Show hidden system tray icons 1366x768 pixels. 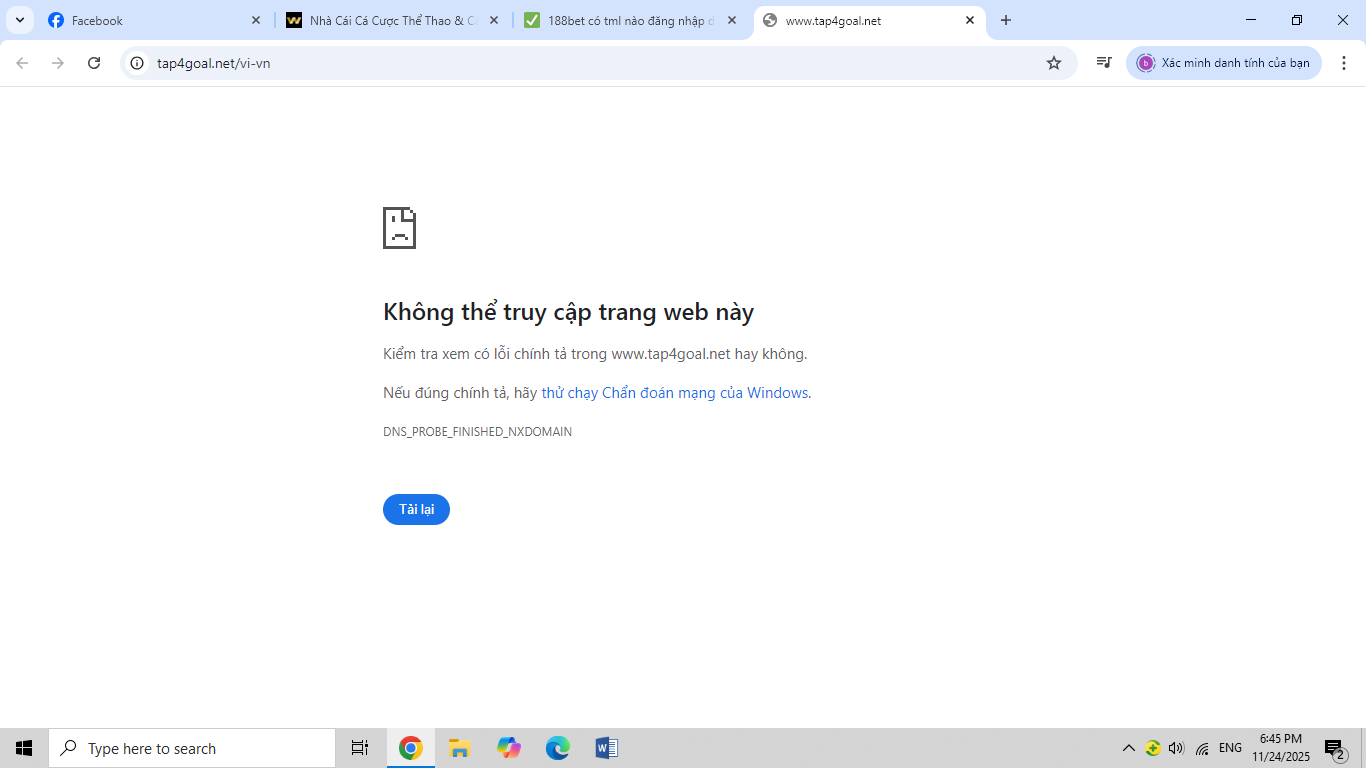click(1128, 748)
